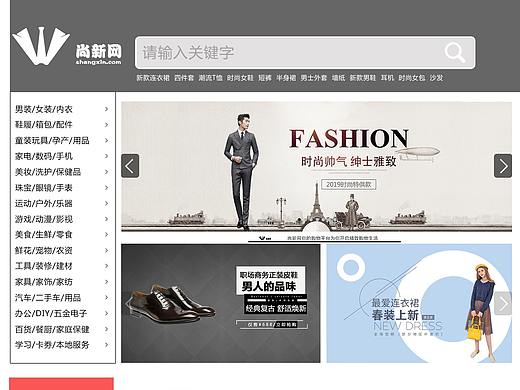
Task: Open the 男人的品味 leather shoes banner
Action: pos(221,303)
